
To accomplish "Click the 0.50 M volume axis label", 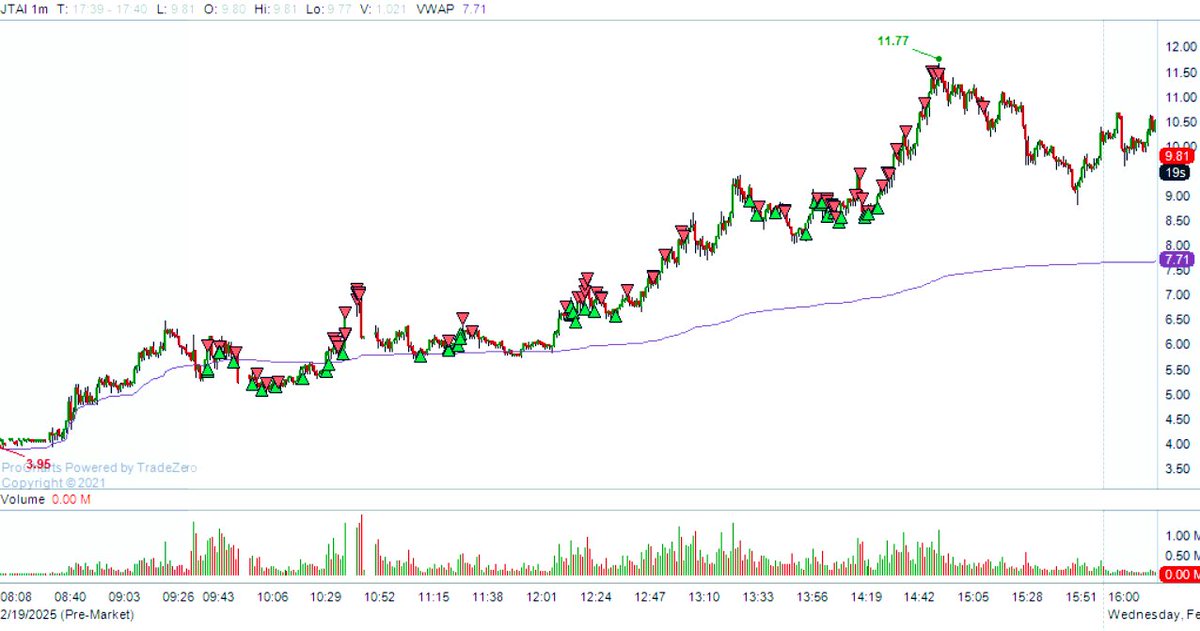I will [1182, 556].
